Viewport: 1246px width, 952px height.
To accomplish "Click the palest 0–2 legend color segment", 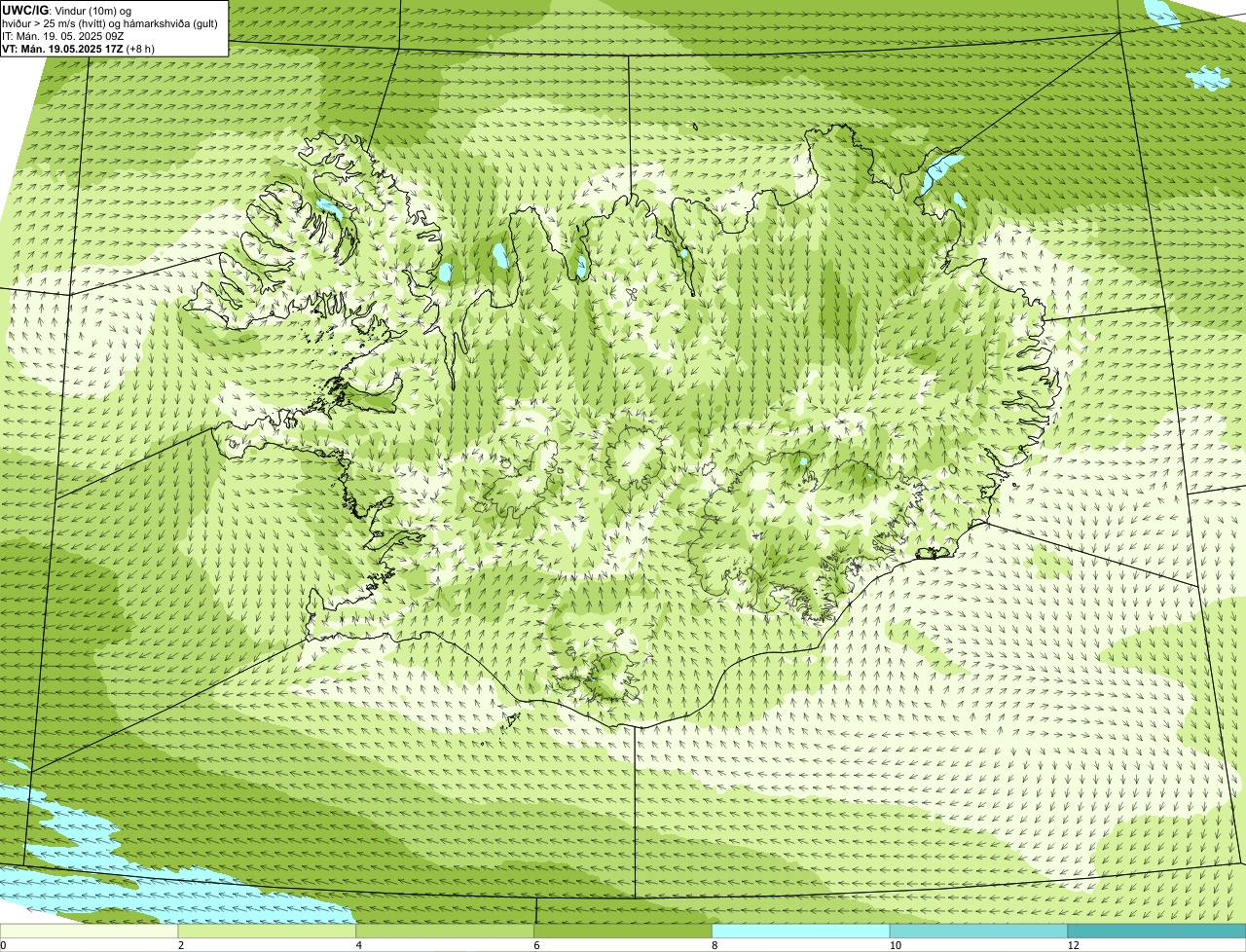I will [x=90, y=932].
